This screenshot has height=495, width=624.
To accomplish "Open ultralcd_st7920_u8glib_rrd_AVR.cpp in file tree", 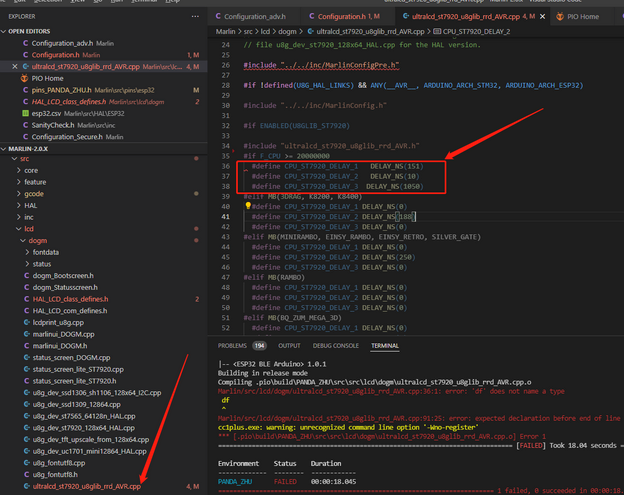I will pos(87,486).
